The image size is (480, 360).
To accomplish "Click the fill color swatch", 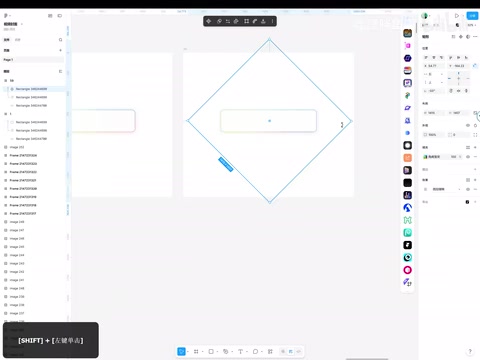I will pos(426,157).
